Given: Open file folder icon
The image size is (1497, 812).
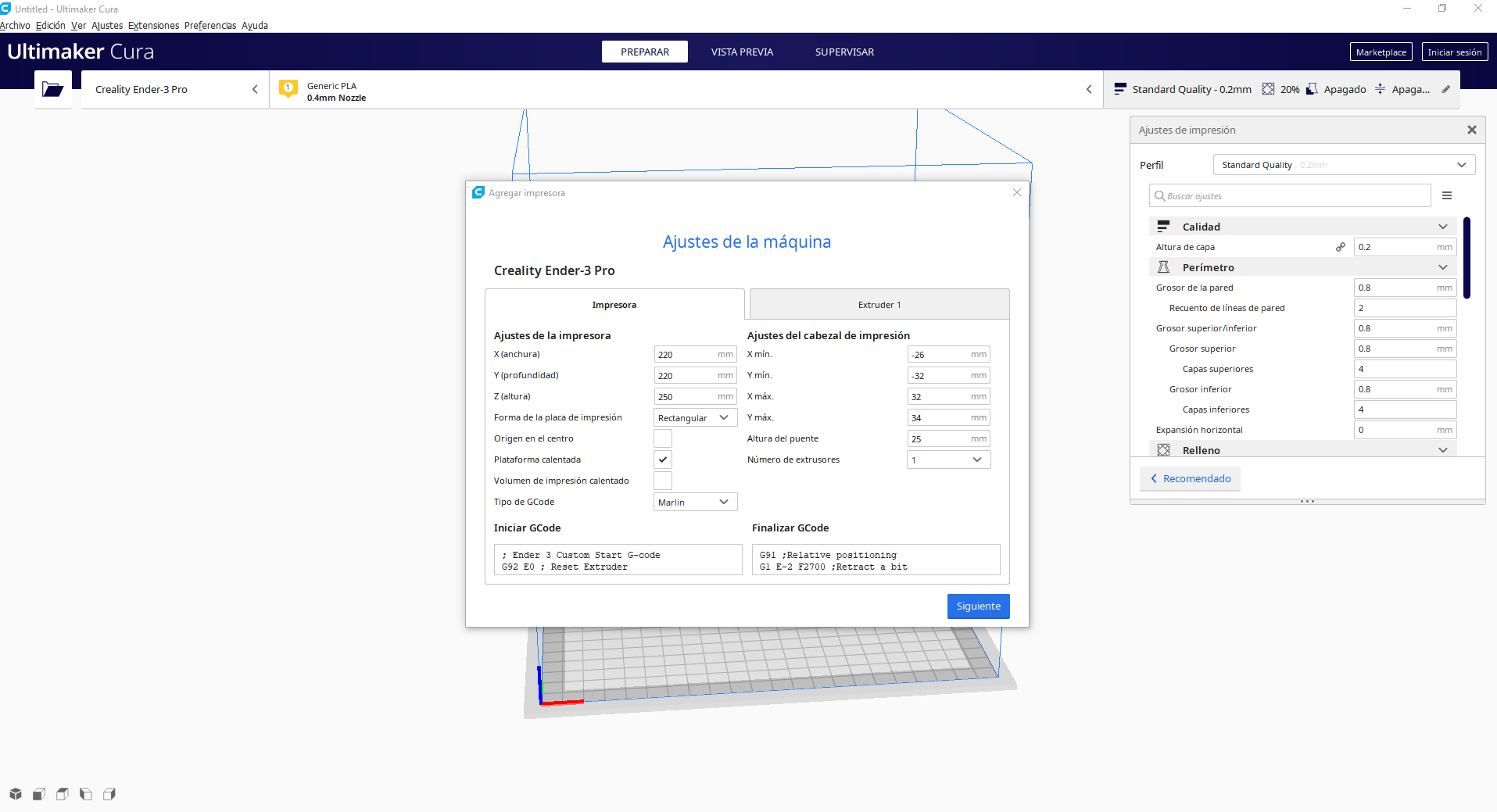Looking at the screenshot, I should [x=53, y=89].
